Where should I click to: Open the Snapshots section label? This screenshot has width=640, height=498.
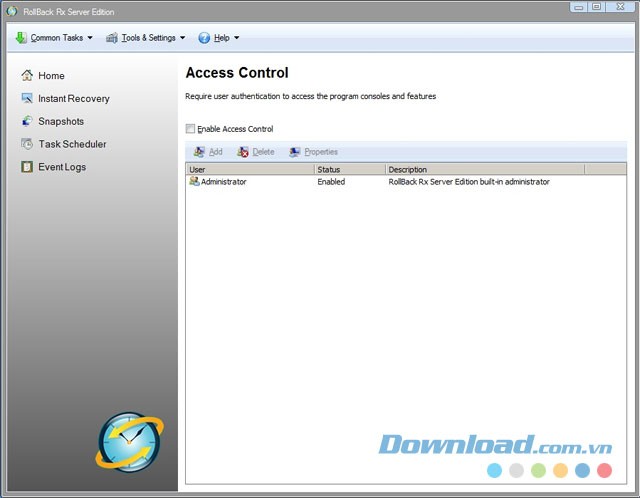point(61,121)
